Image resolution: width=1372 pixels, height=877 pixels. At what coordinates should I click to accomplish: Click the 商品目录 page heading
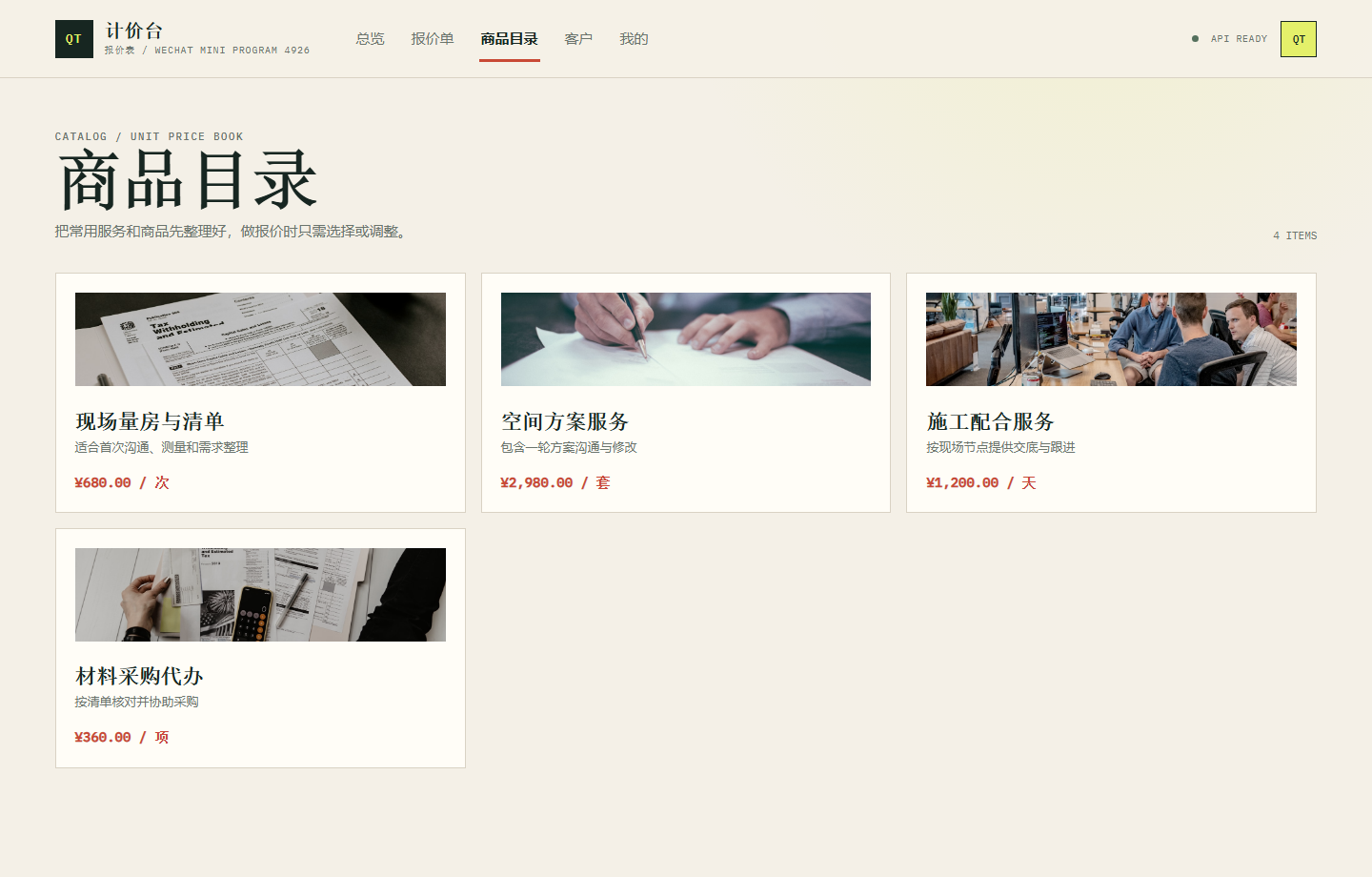[188, 180]
